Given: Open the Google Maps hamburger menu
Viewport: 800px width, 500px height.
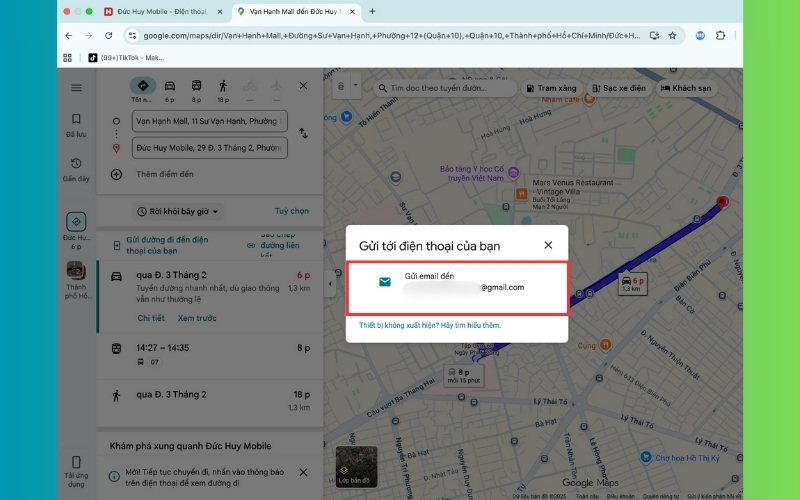Looking at the screenshot, I should (76, 88).
